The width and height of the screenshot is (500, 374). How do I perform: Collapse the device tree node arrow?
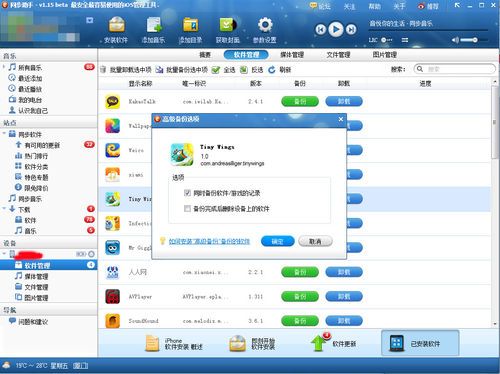click(4, 254)
